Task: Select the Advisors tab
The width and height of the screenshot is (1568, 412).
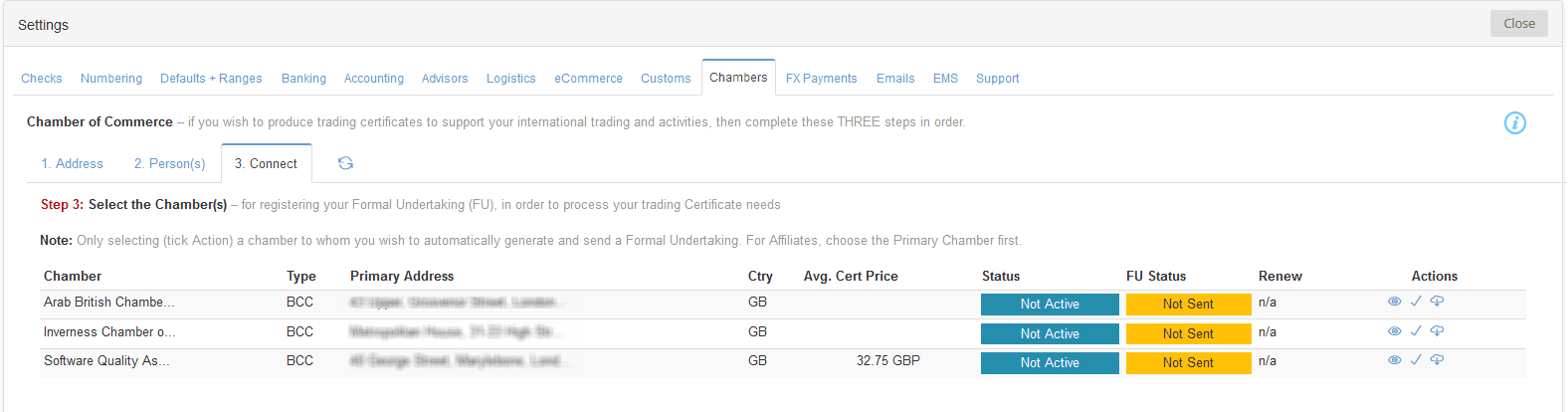Action: [445, 78]
